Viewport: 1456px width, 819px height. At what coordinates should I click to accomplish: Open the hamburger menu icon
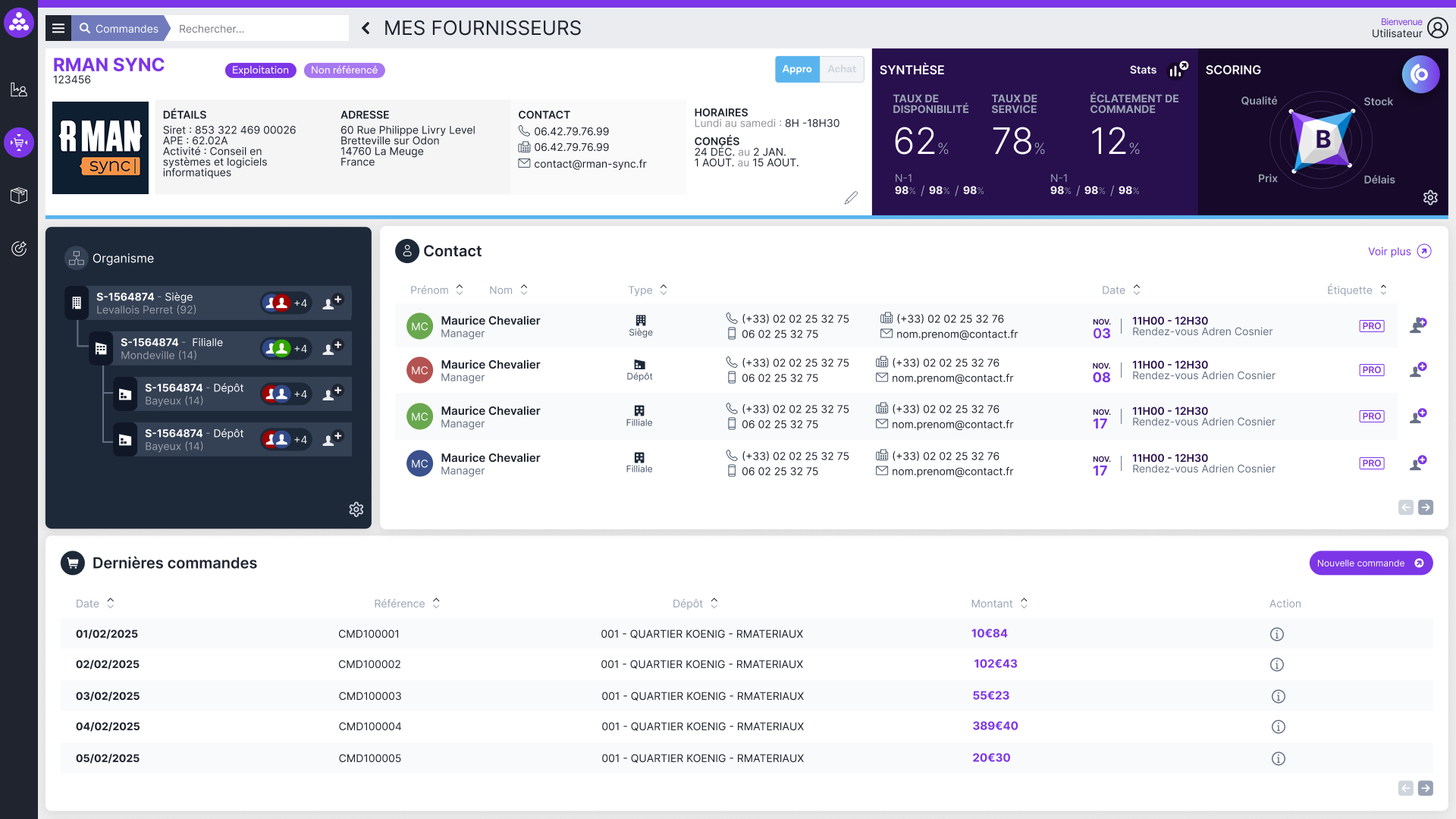[x=58, y=29]
